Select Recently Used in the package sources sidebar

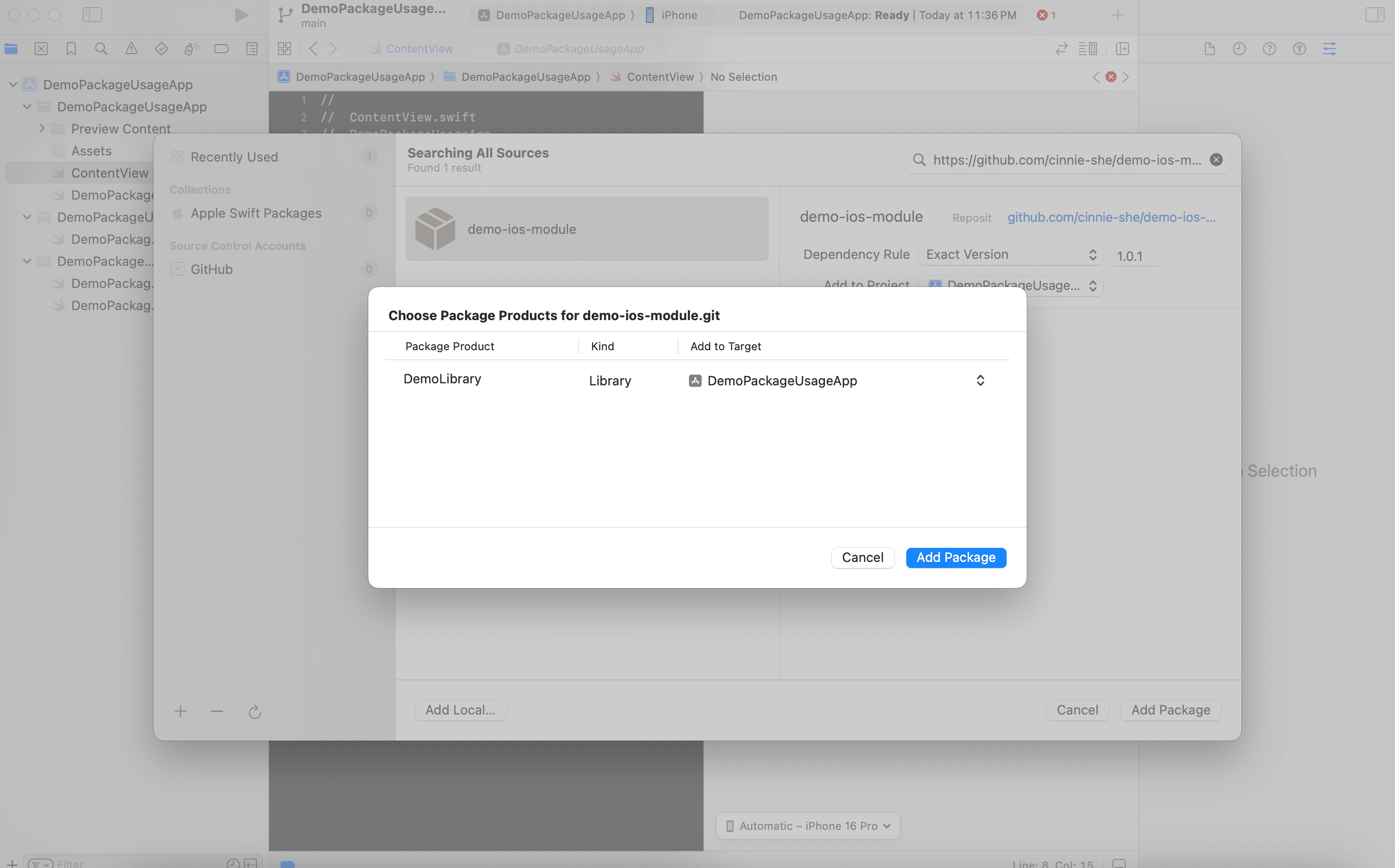point(234,156)
